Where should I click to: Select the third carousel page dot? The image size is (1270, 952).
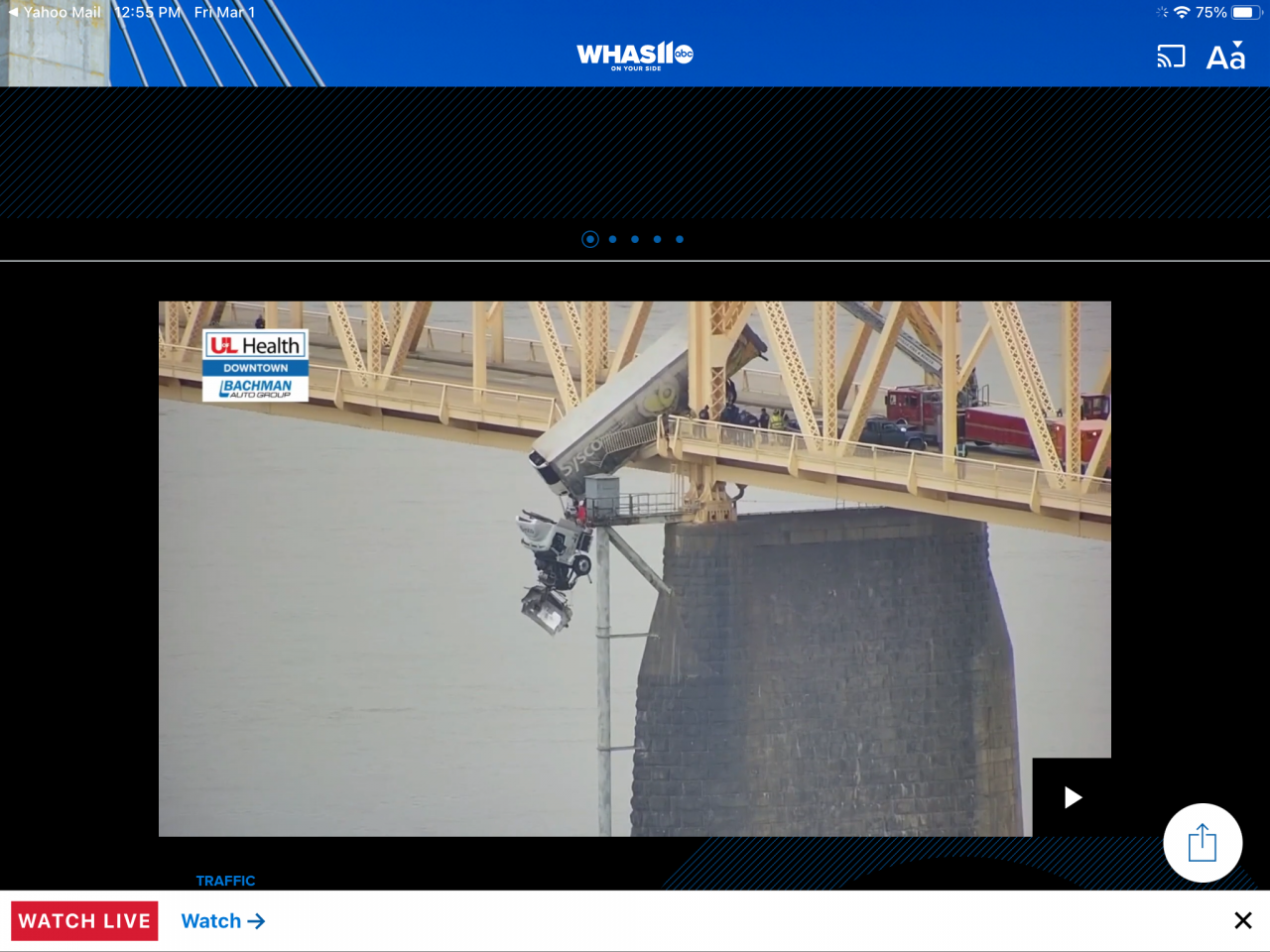click(635, 239)
